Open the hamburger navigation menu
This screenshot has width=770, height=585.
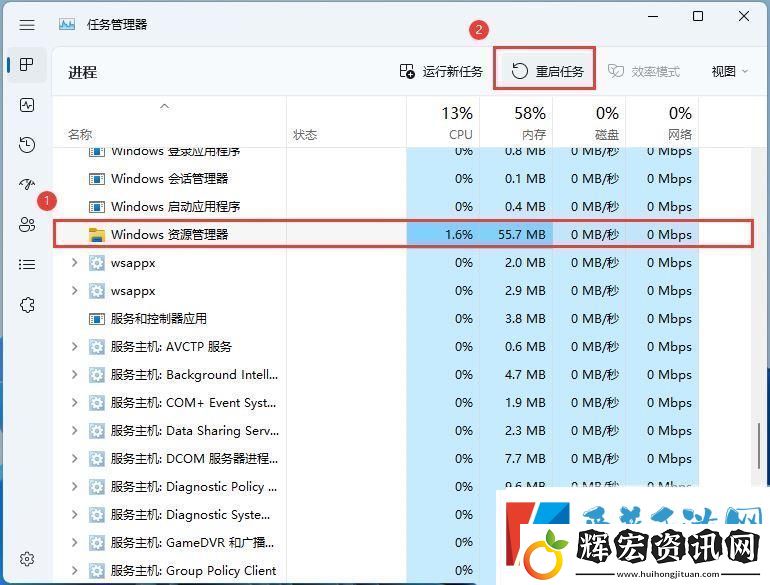(x=27, y=25)
